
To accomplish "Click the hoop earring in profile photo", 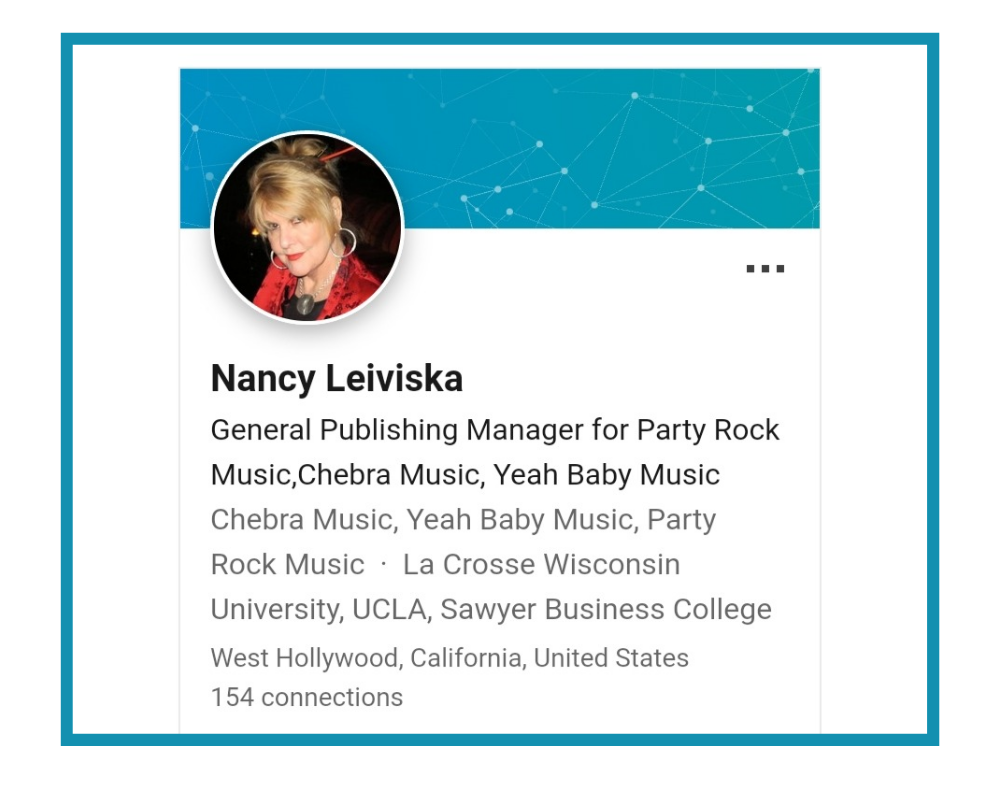I will pyautogui.click(x=345, y=242).
